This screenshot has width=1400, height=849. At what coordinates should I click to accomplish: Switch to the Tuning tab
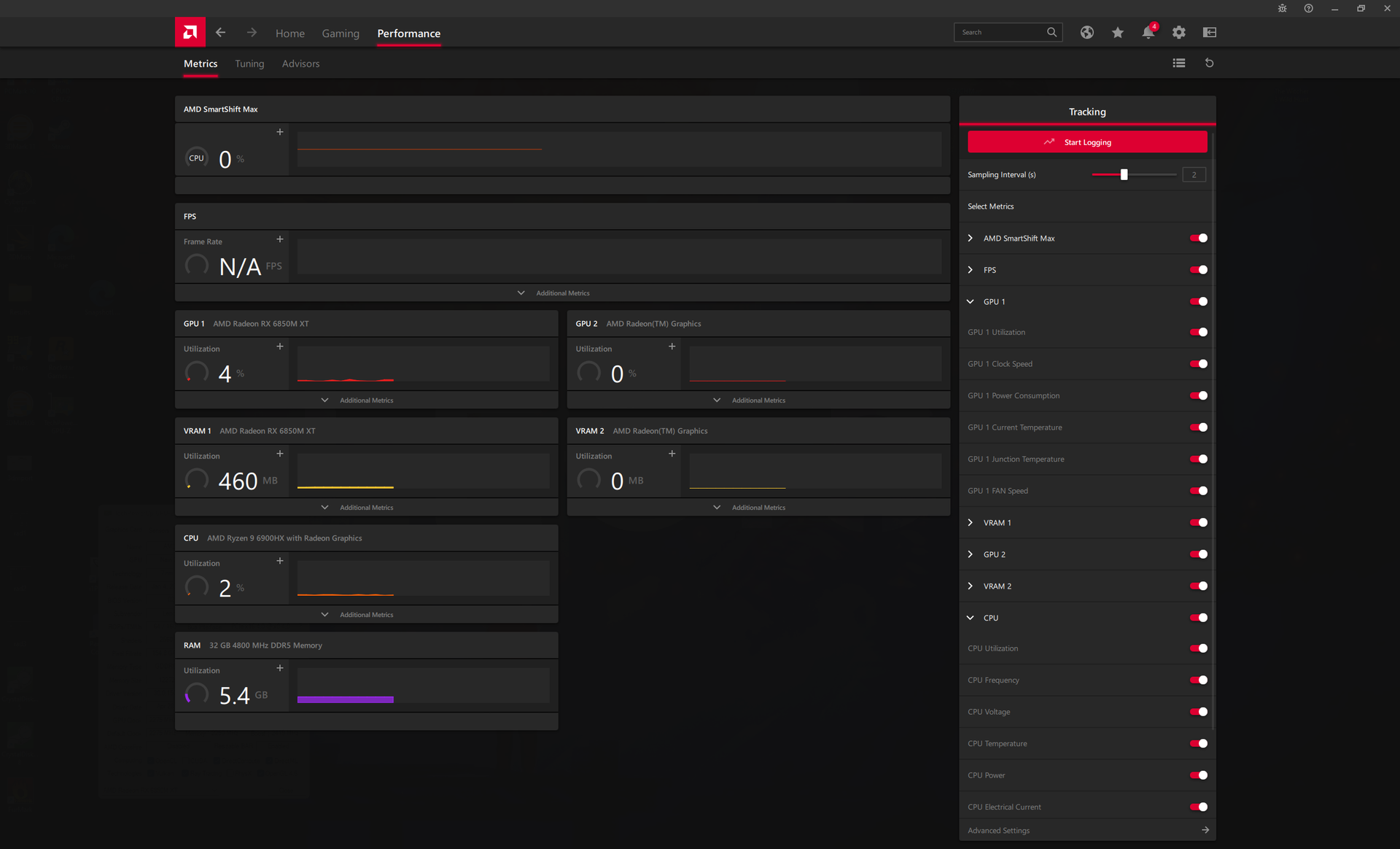(249, 63)
